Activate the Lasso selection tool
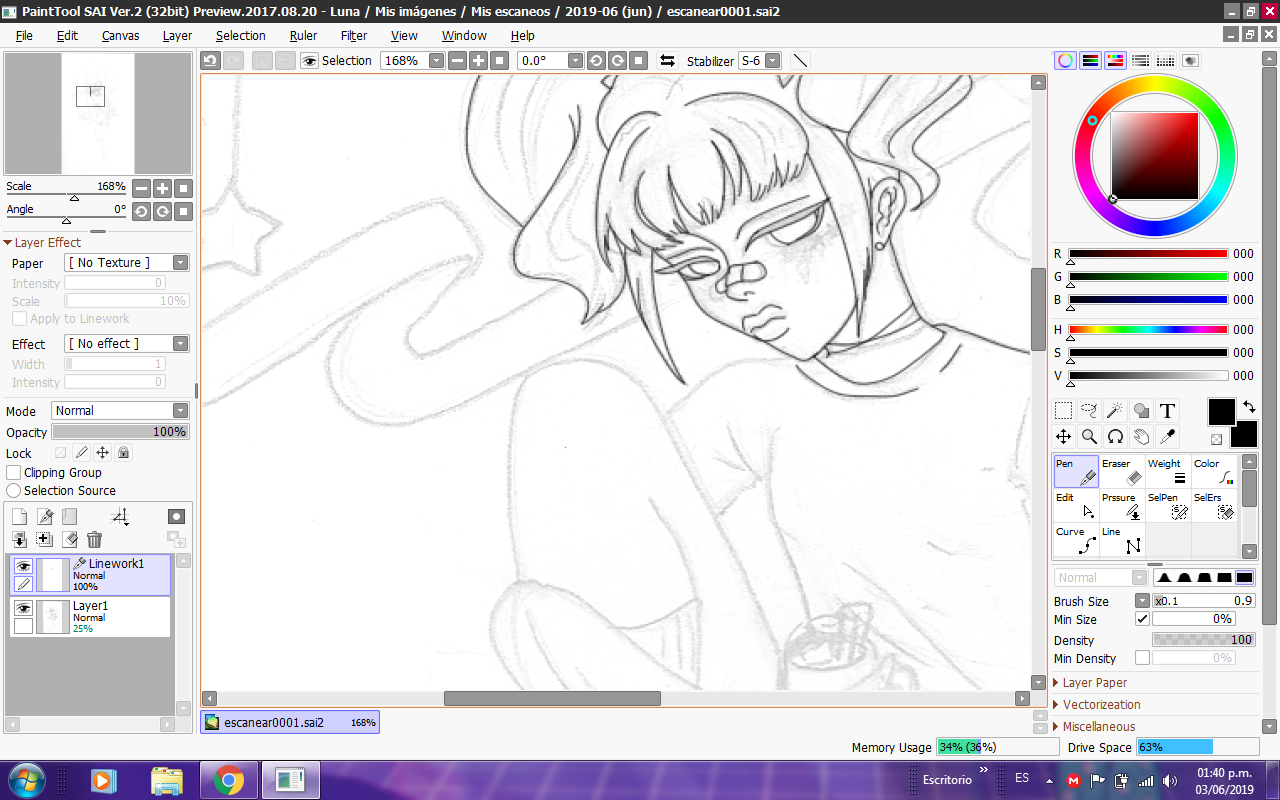 (1090, 411)
